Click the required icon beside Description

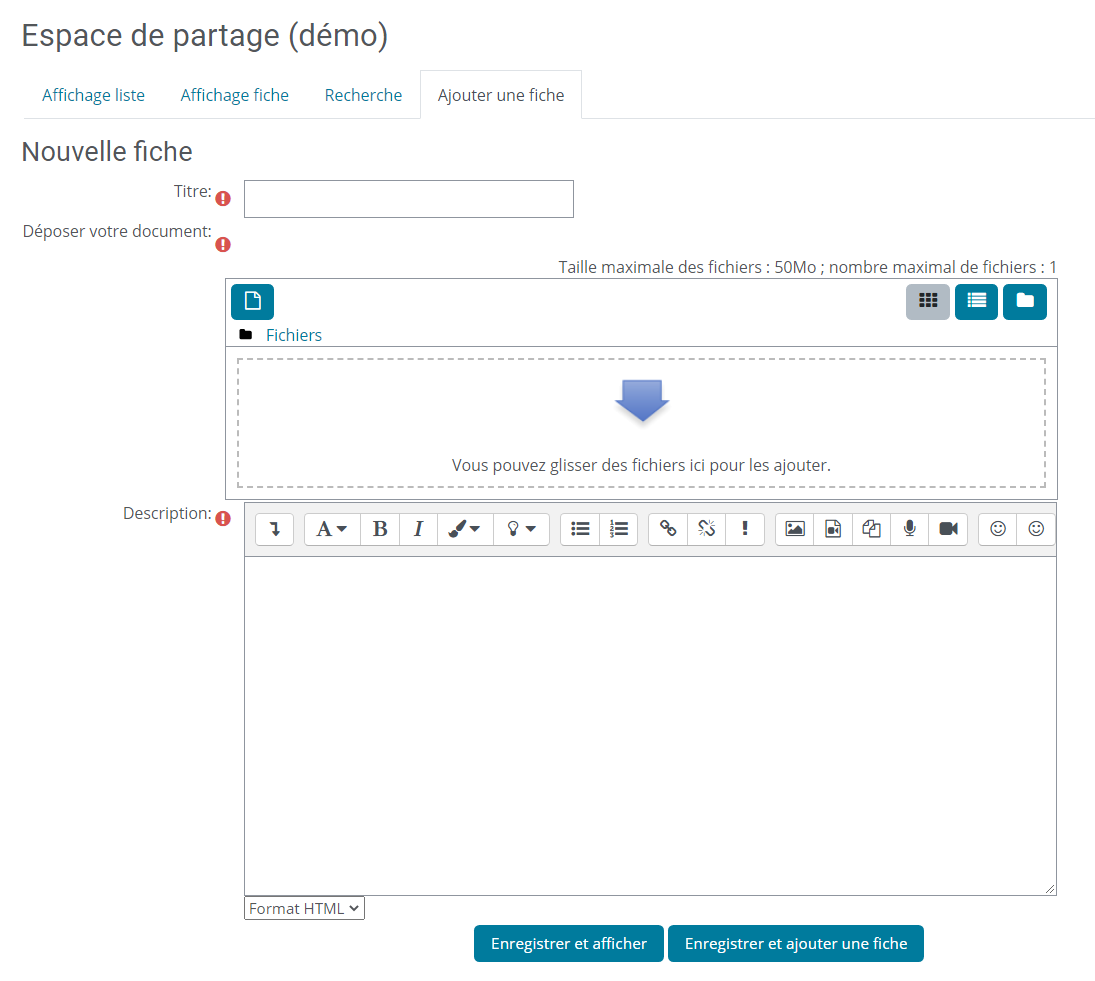tap(223, 519)
